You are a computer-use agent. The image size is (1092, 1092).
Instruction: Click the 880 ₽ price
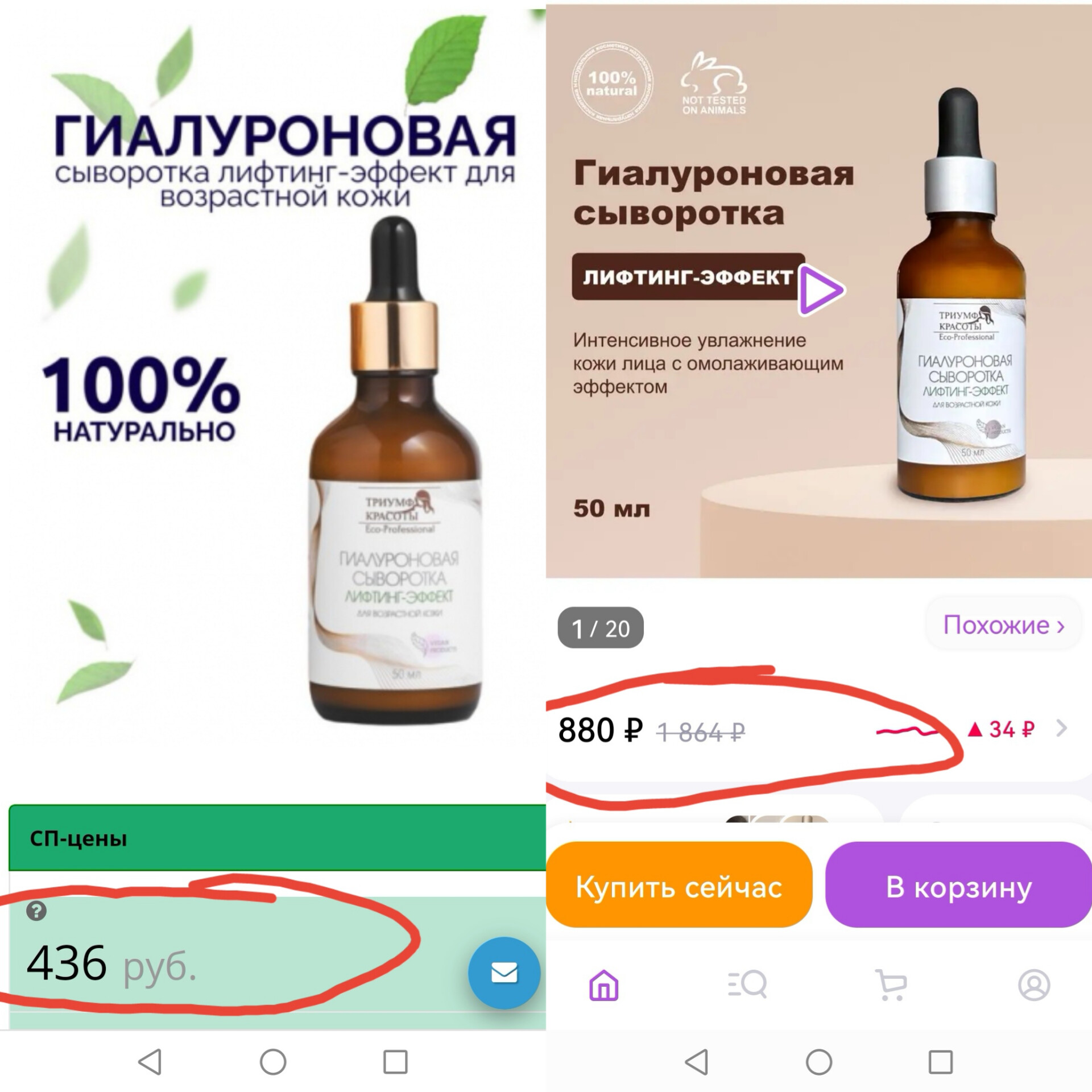(601, 730)
